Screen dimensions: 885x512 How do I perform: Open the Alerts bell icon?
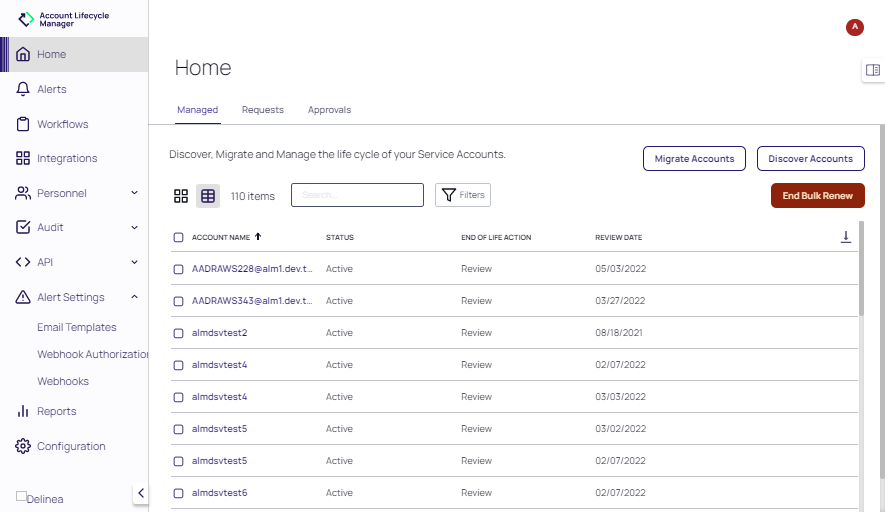[x=23, y=89]
